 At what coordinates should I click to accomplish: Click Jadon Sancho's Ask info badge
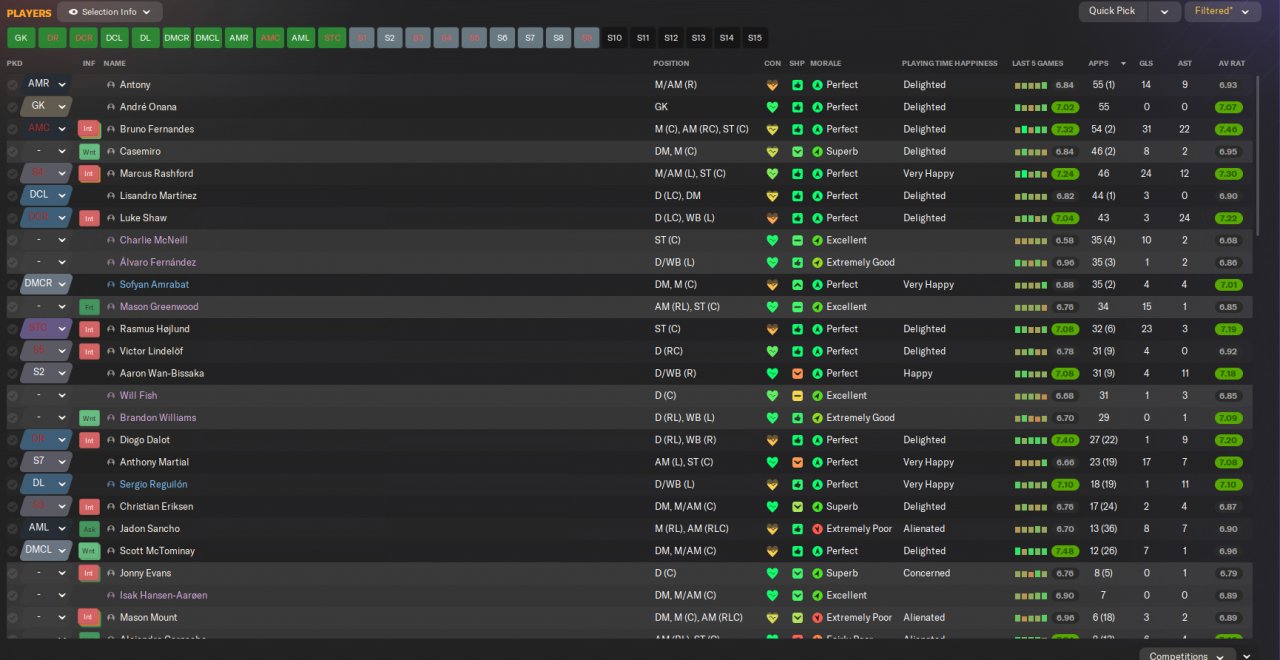pyautogui.click(x=89, y=529)
